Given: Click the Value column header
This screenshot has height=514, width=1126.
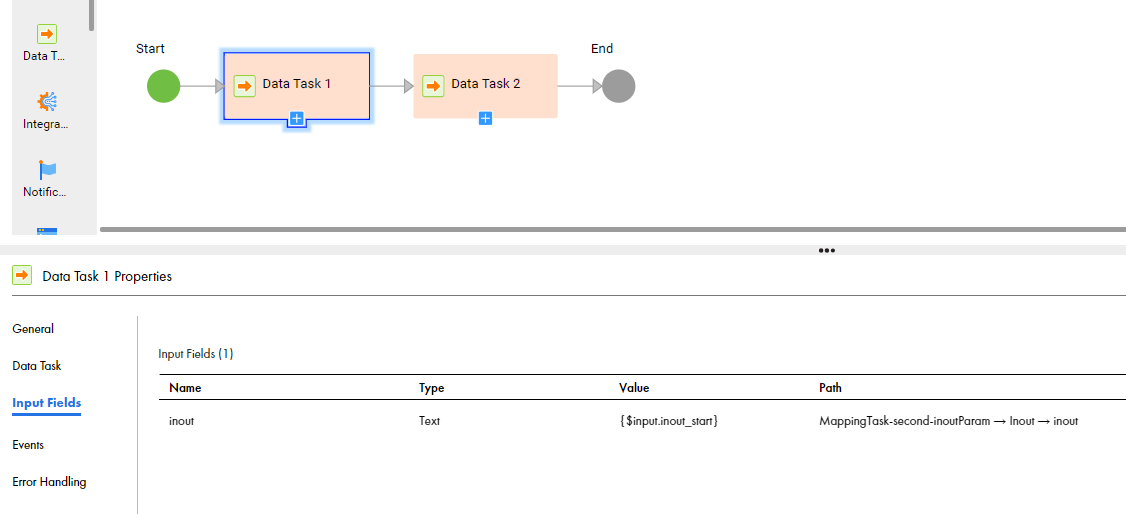Looking at the screenshot, I should [634, 388].
